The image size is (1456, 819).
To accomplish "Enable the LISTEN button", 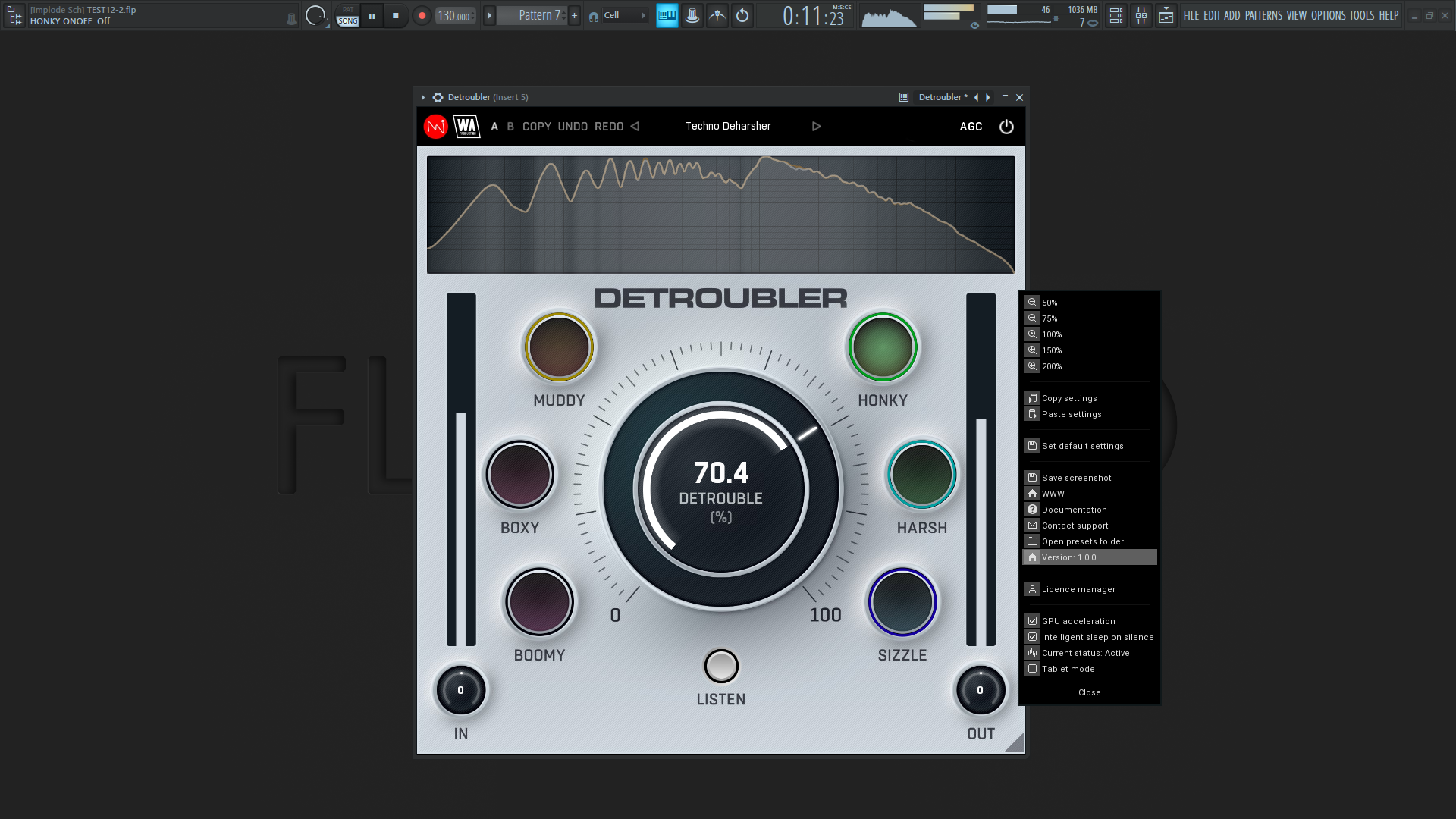I will click(x=721, y=667).
